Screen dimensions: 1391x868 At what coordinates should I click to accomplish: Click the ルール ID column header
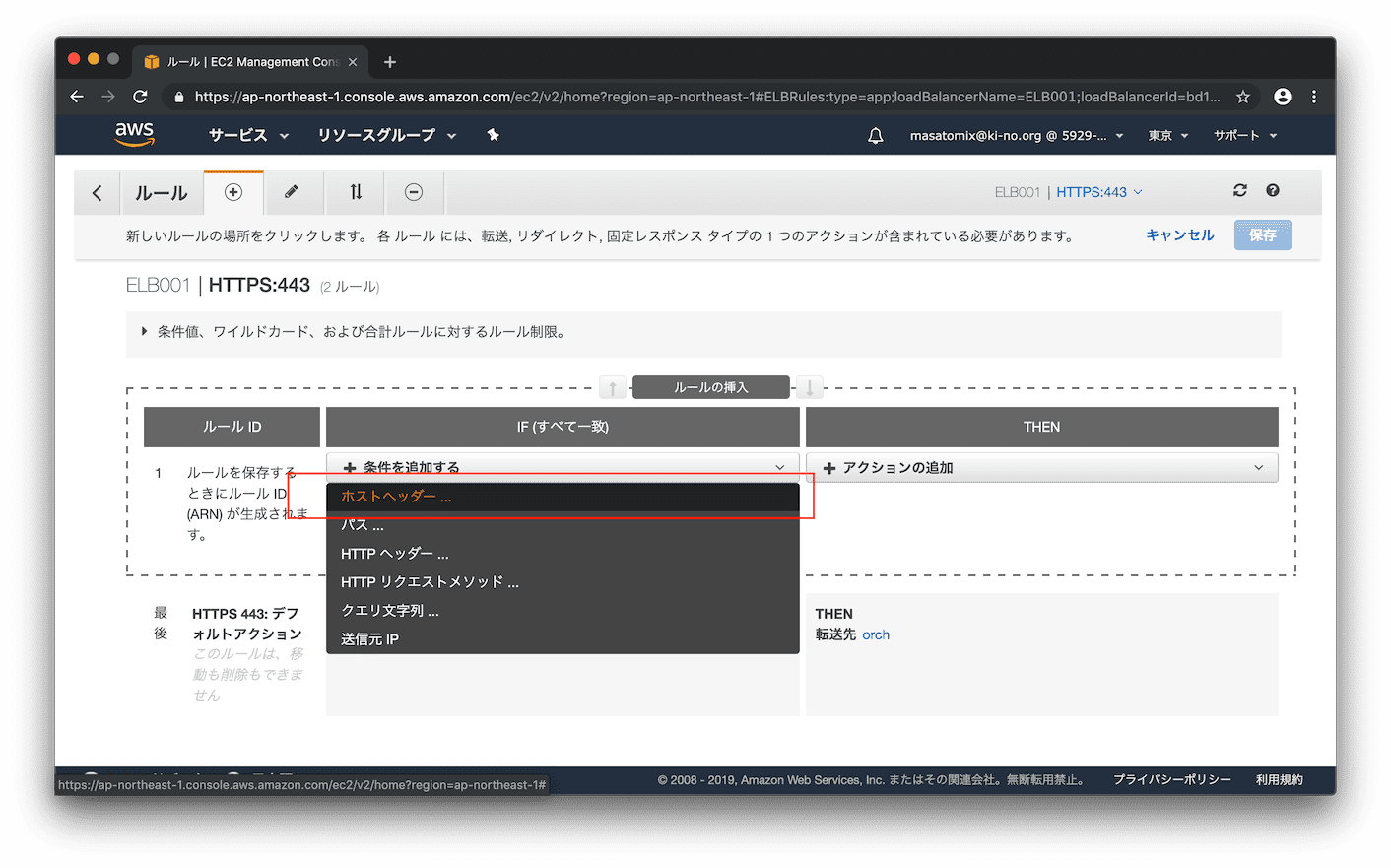(x=232, y=427)
